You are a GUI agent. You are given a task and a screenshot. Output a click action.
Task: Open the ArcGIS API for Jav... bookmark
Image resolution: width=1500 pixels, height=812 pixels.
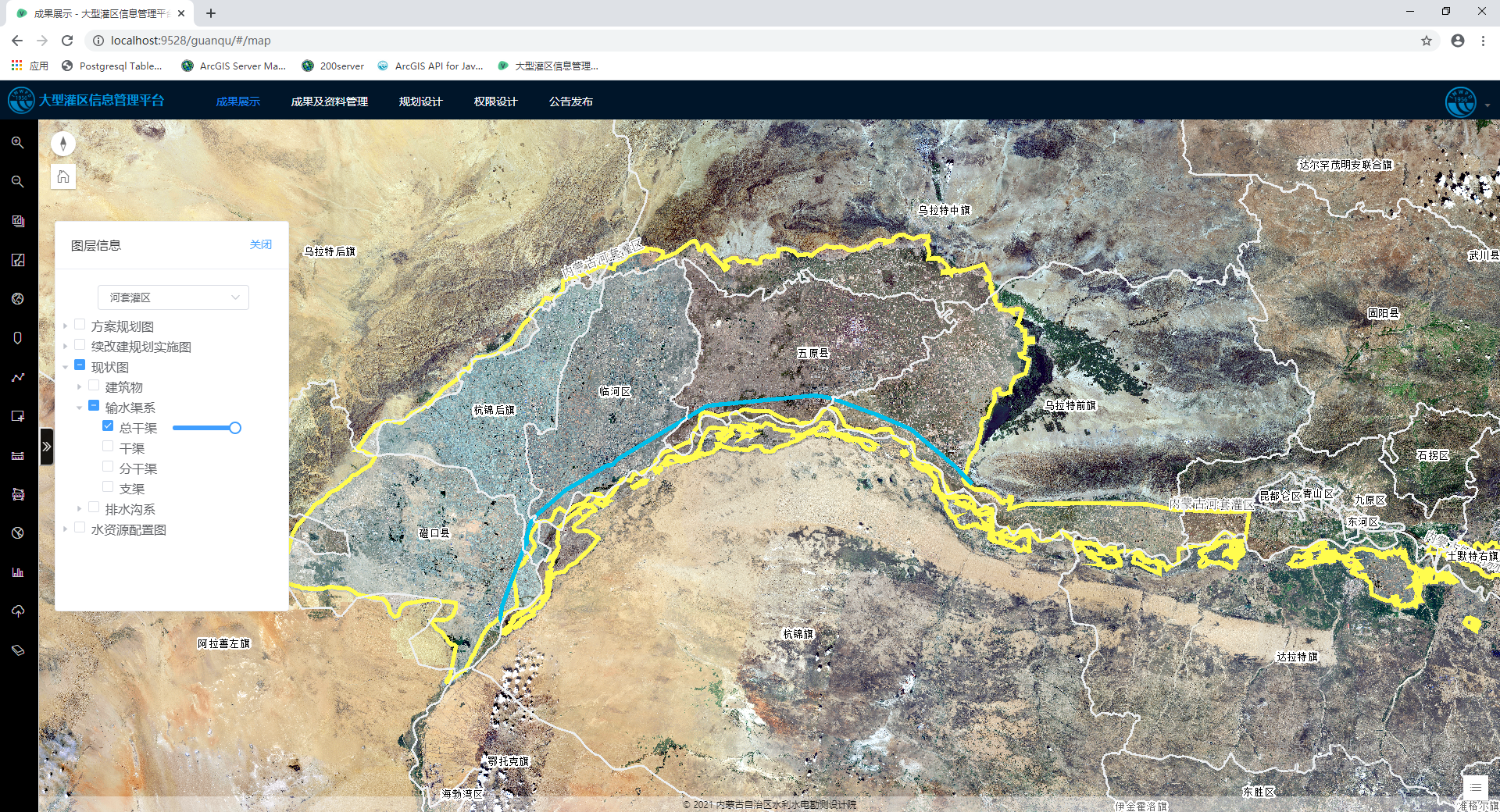pyautogui.click(x=430, y=66)
